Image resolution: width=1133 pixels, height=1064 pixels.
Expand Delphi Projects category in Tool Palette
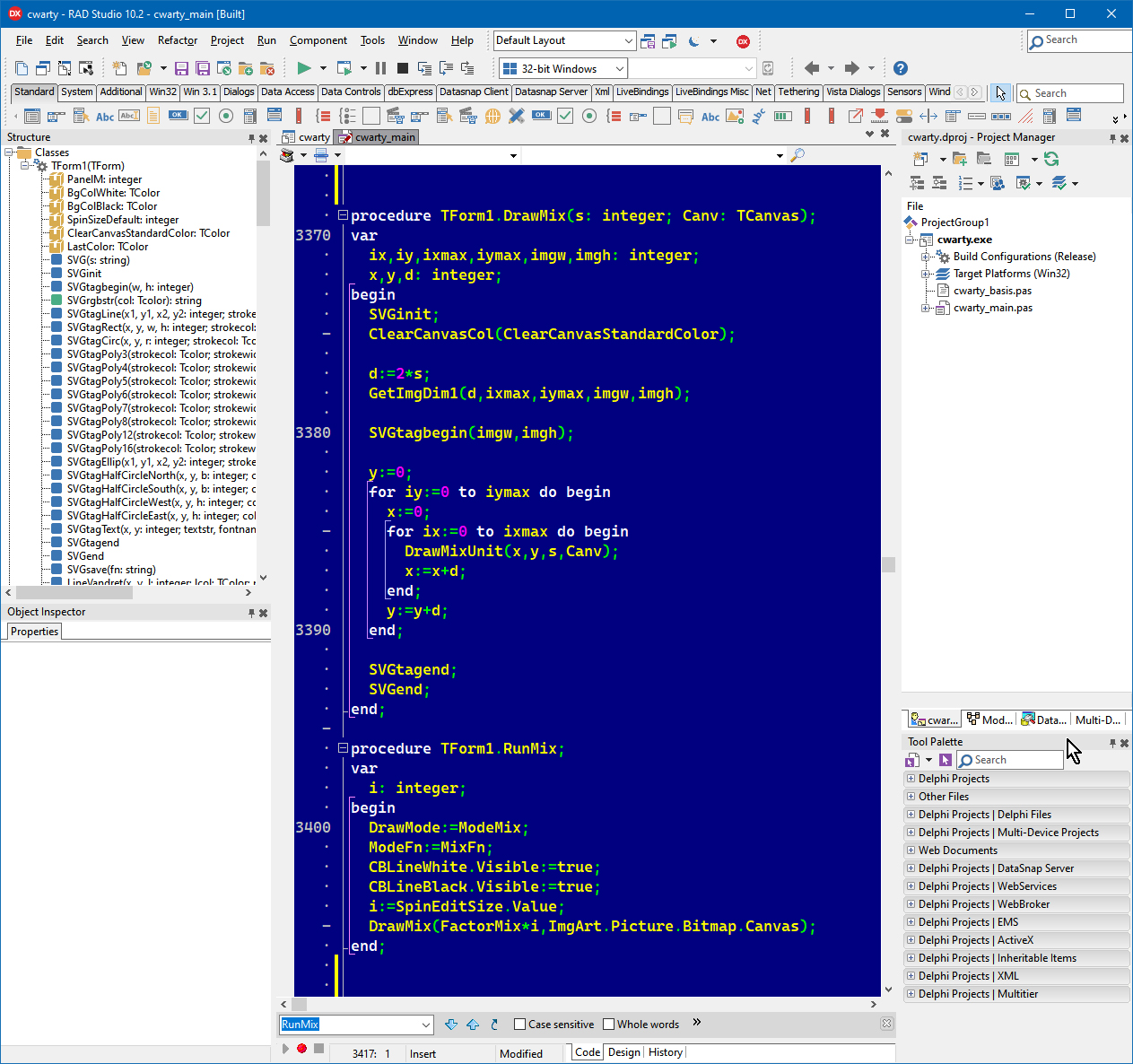[911, 779]
